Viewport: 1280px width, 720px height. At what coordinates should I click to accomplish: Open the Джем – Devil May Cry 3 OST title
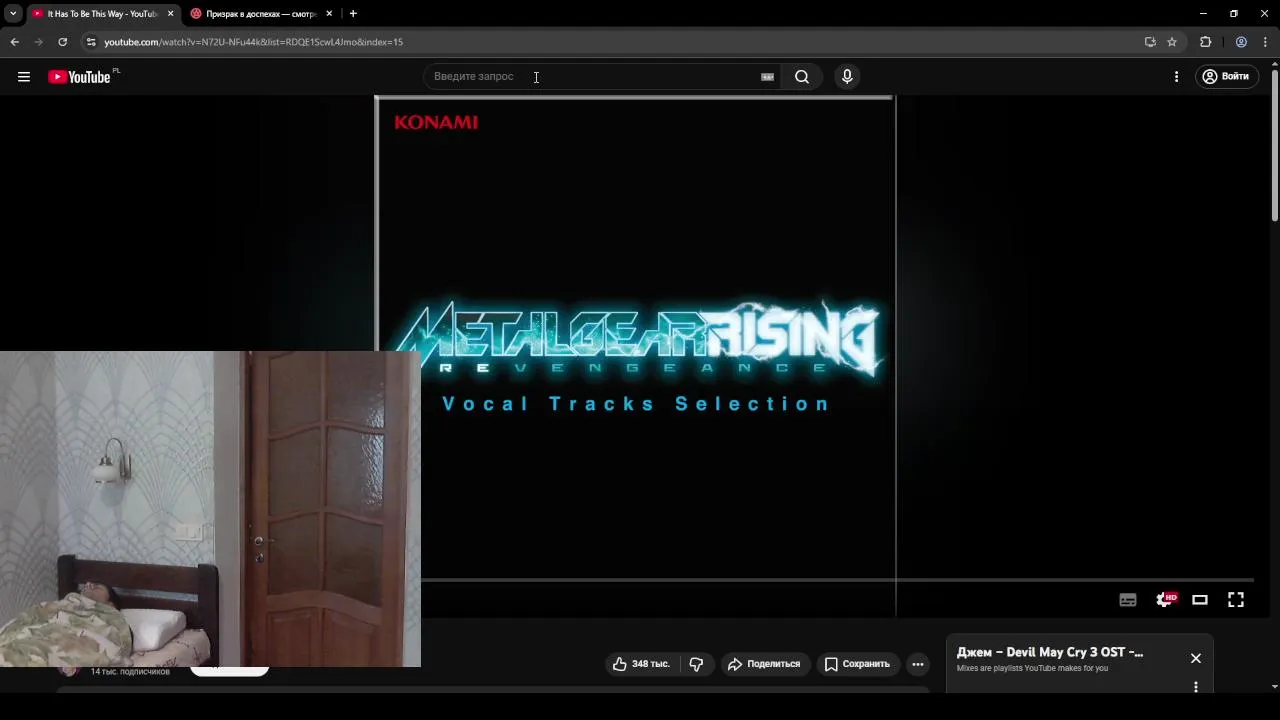click(x=1049, y=652)
